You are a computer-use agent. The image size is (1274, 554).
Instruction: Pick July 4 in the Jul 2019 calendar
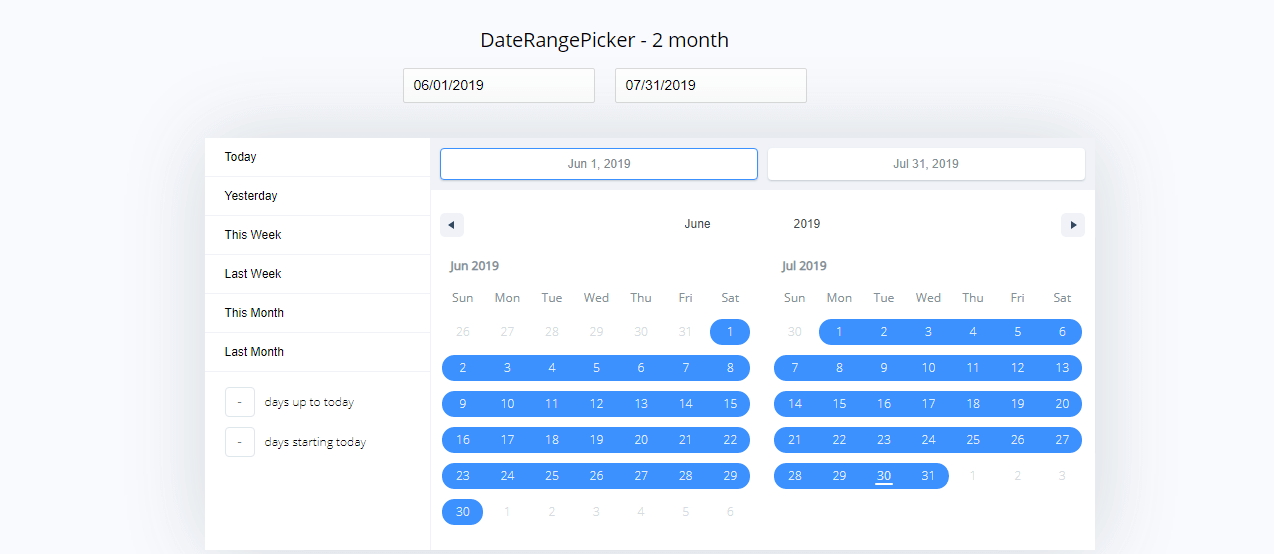point(973,332)
